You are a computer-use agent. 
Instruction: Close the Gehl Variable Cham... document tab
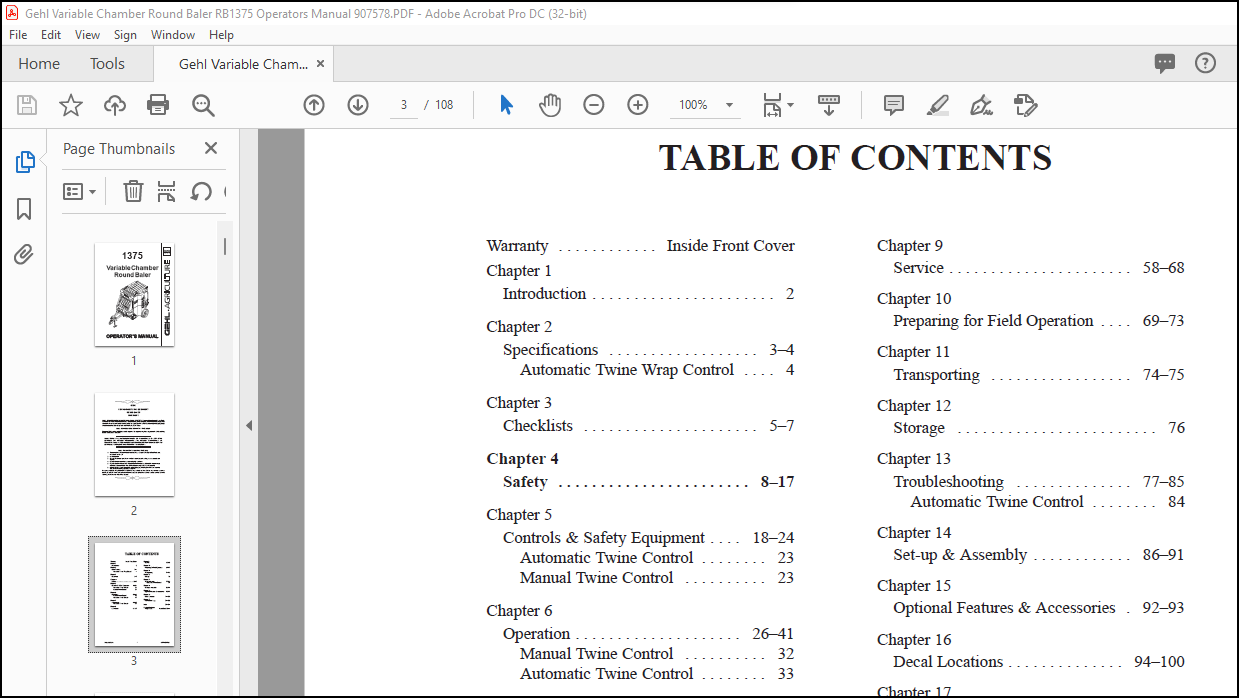(x=320, y=64)
